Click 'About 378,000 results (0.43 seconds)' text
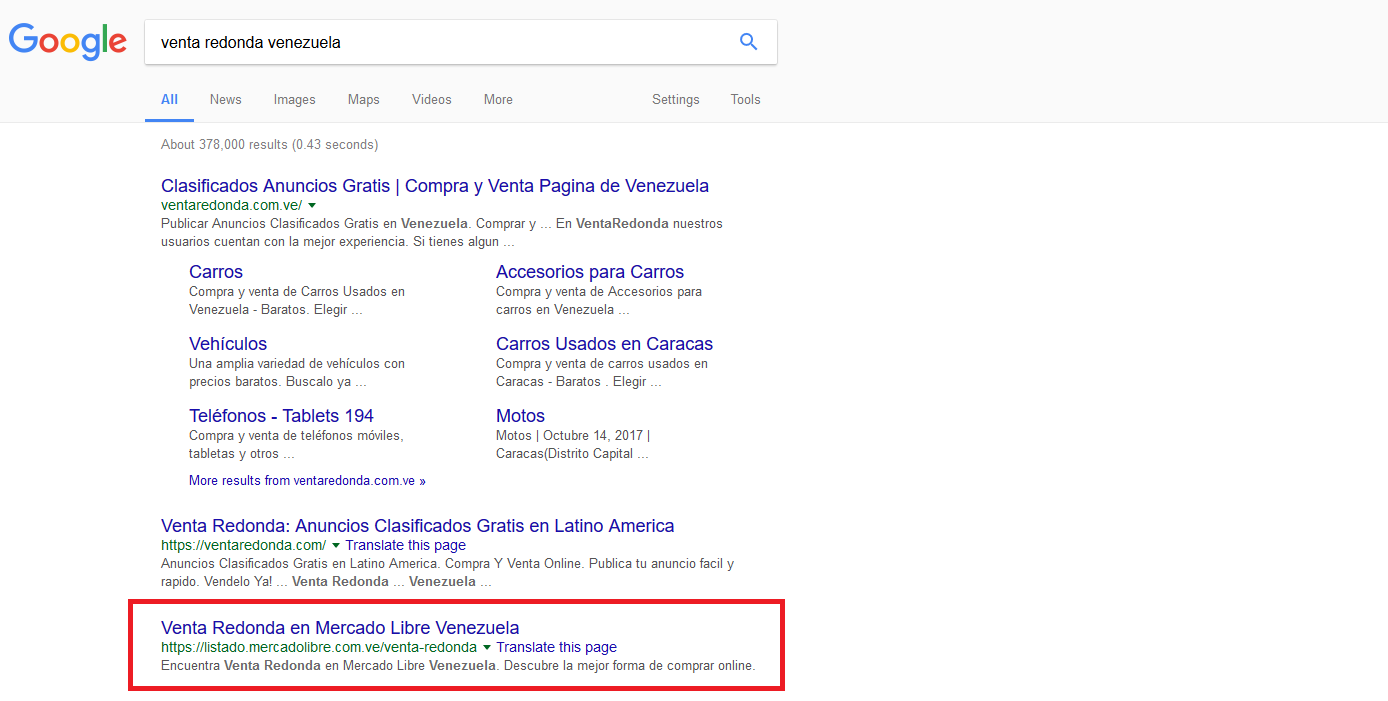1388x701 pixels. 270,145
